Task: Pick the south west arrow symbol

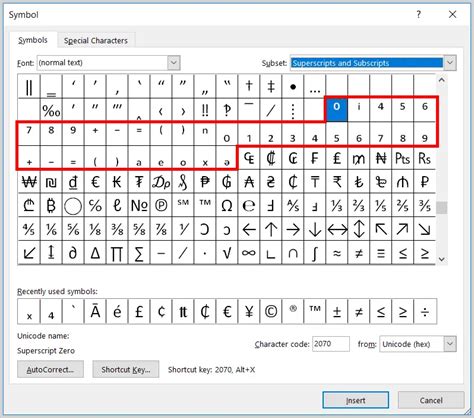Action: tap(29, 253)
